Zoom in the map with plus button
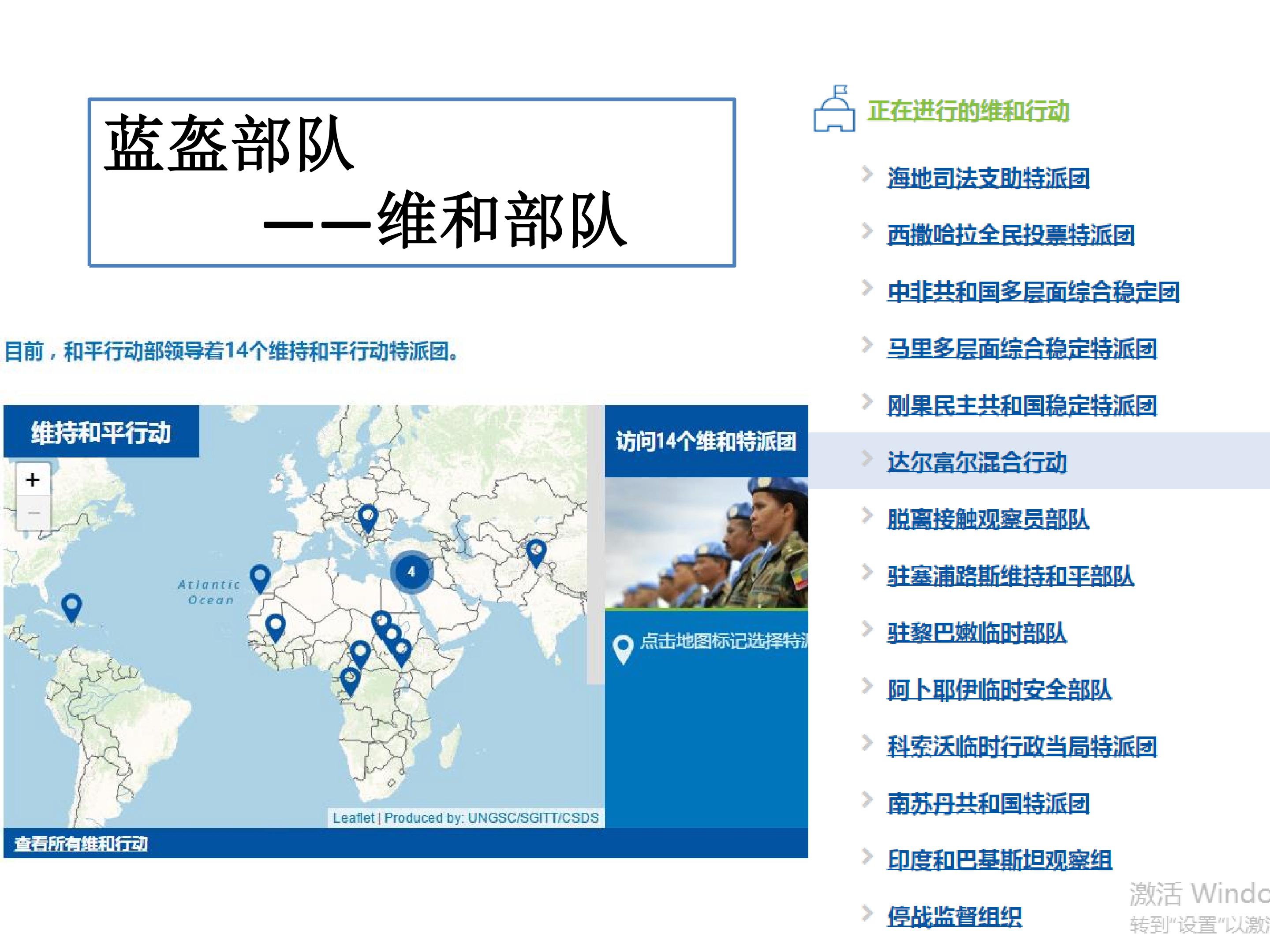 click(34, 479)
